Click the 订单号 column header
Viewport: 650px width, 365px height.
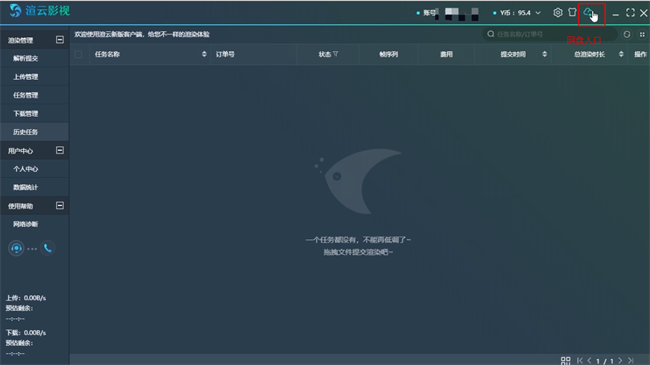point(225,54)
